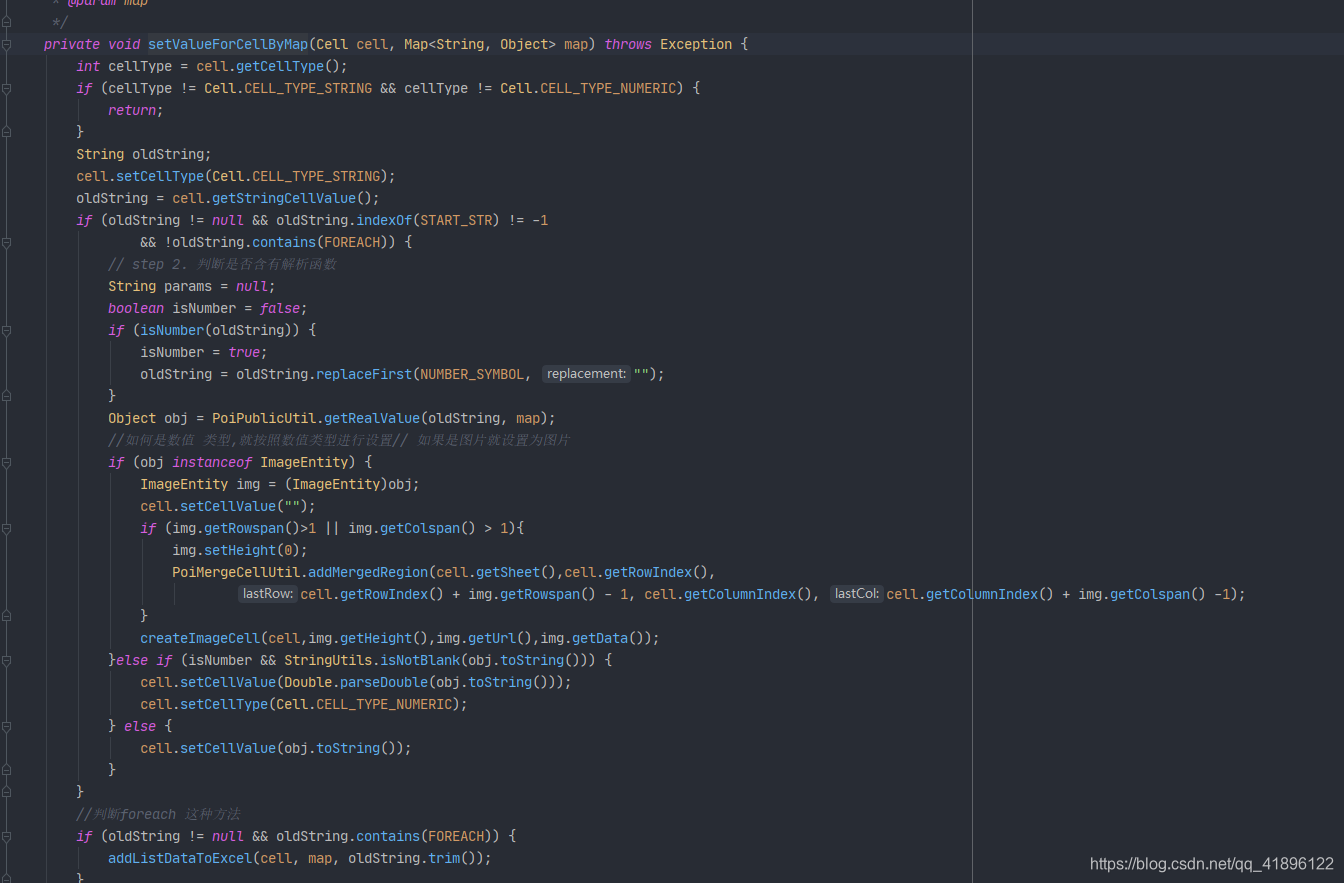Click the StringUtils class reference
This screenshot has width=1344, height=883.
pyautogui.click(x=328, y=660)
